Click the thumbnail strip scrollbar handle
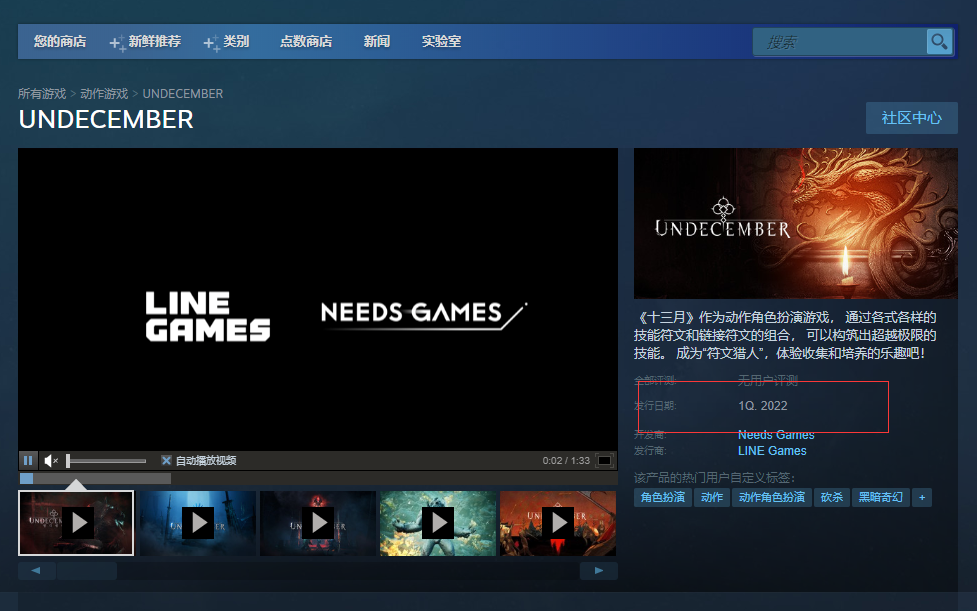Viewport: 977px width, 611px height. [87, 571]
